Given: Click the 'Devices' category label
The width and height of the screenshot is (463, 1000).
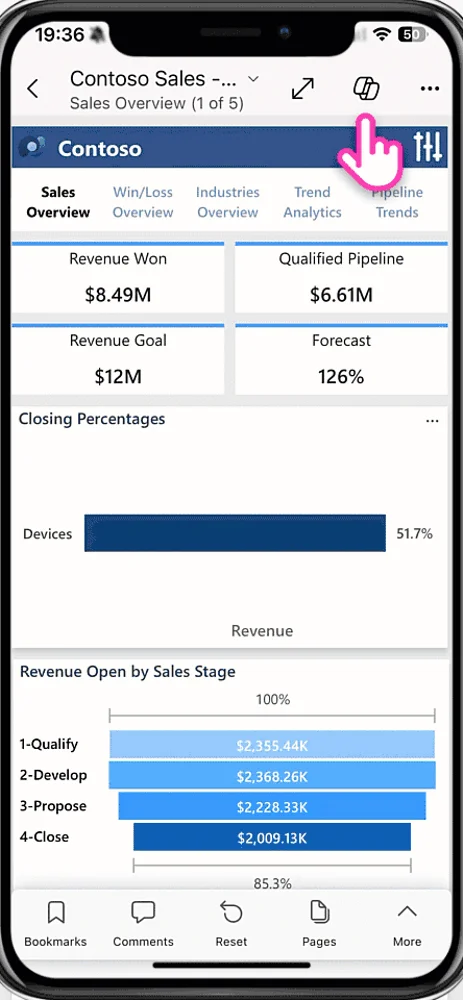Looking at the screenshot, I should click(x=48, y=534).
